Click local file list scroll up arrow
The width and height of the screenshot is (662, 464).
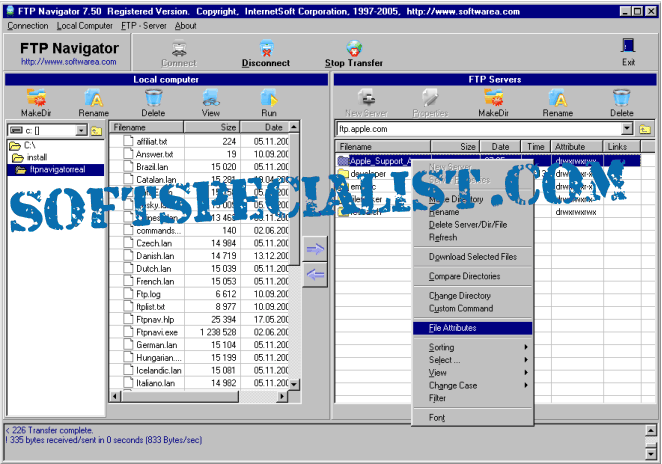point(294,127)
